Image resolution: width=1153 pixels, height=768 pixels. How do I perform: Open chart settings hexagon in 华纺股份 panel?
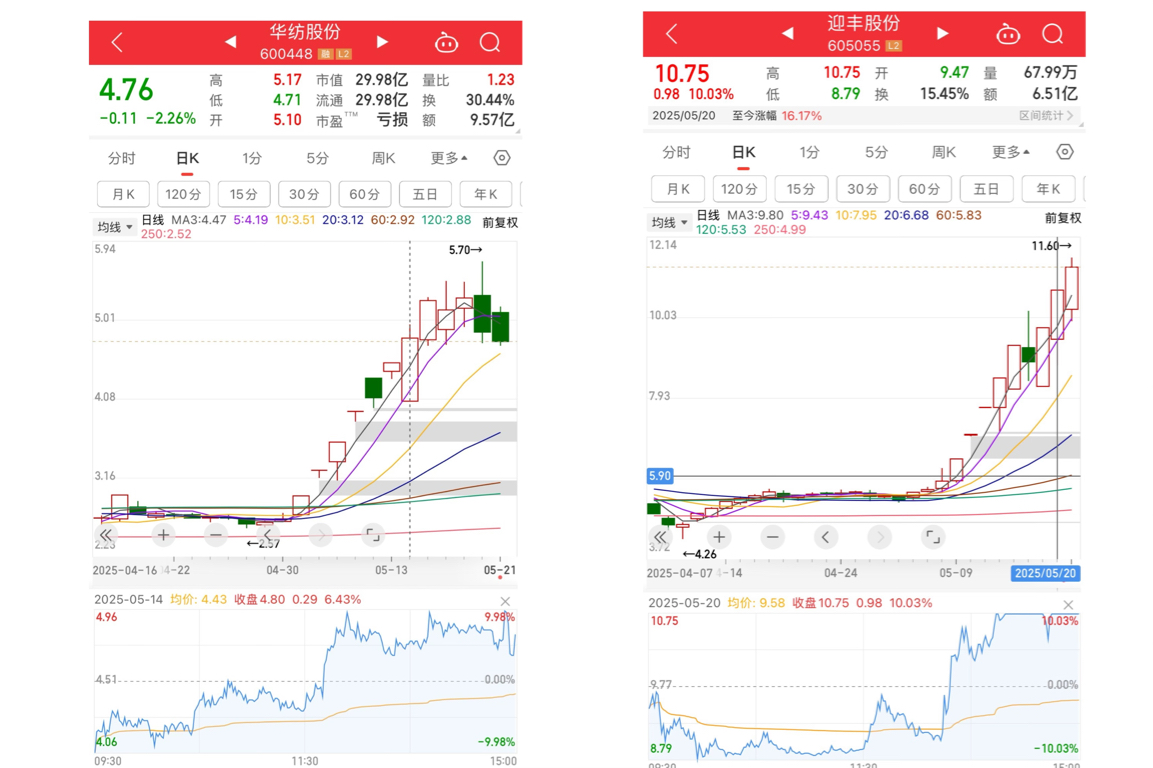pyautogui.click(x=501, y=158)
